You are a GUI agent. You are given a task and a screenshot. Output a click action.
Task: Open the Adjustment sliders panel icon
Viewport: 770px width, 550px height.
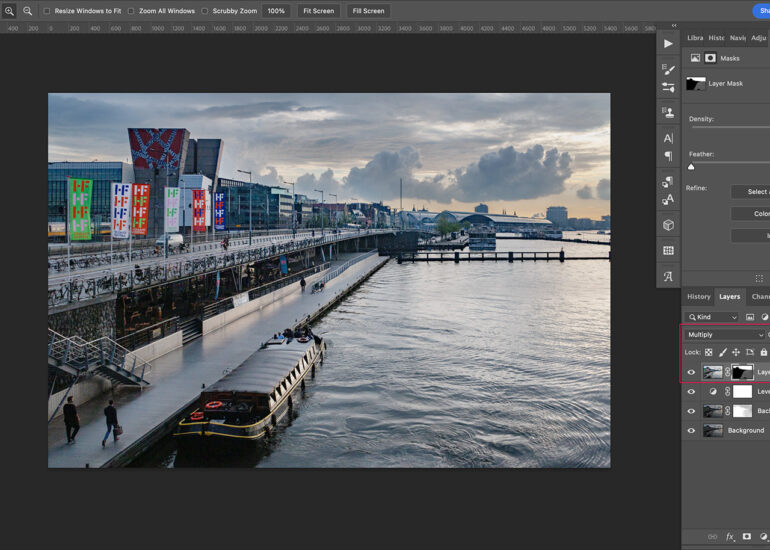tap(668, 88)
